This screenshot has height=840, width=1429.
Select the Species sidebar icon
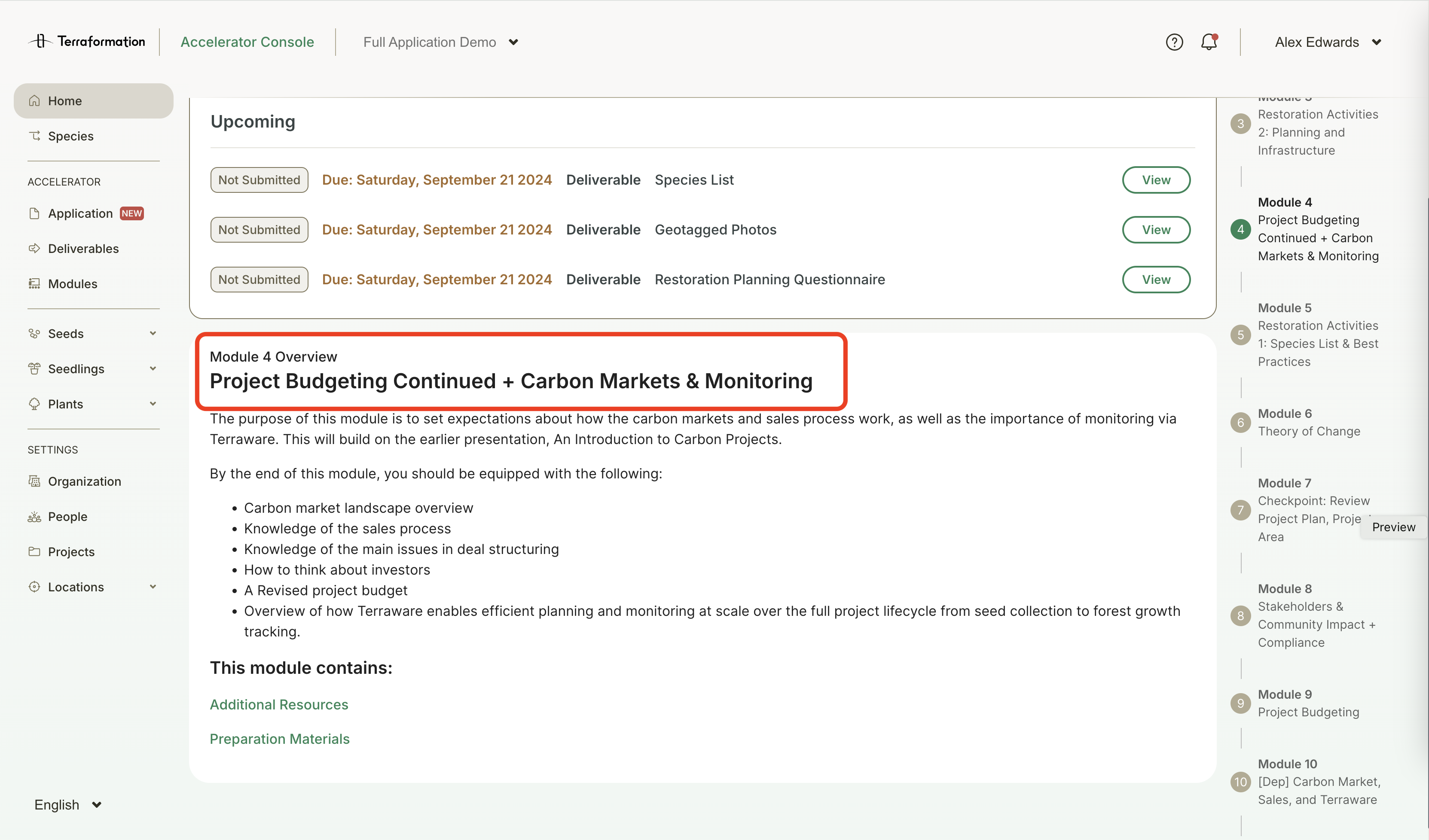[x=35, y=136]
